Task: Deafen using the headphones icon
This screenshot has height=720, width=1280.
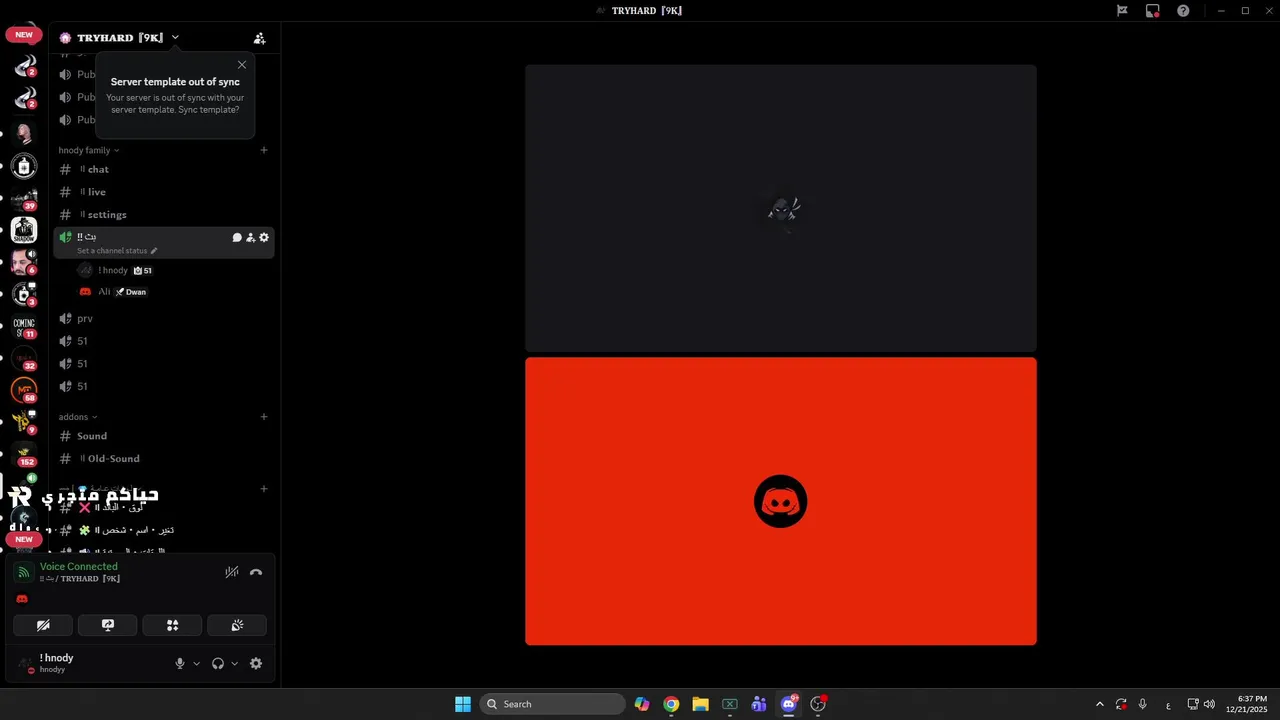Action: point(218,664)
